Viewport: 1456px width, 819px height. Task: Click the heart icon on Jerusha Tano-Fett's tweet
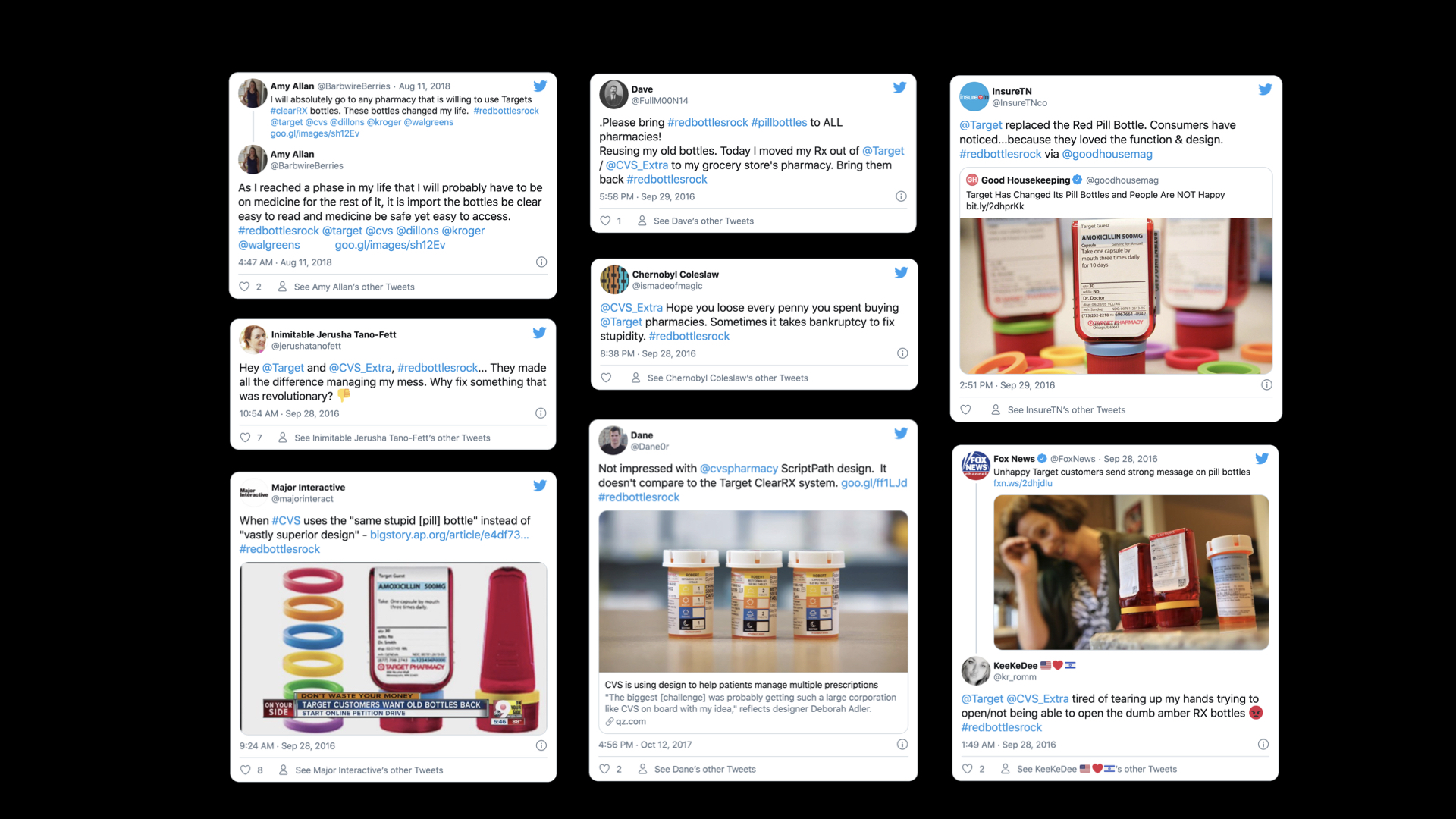click(245, 438)
